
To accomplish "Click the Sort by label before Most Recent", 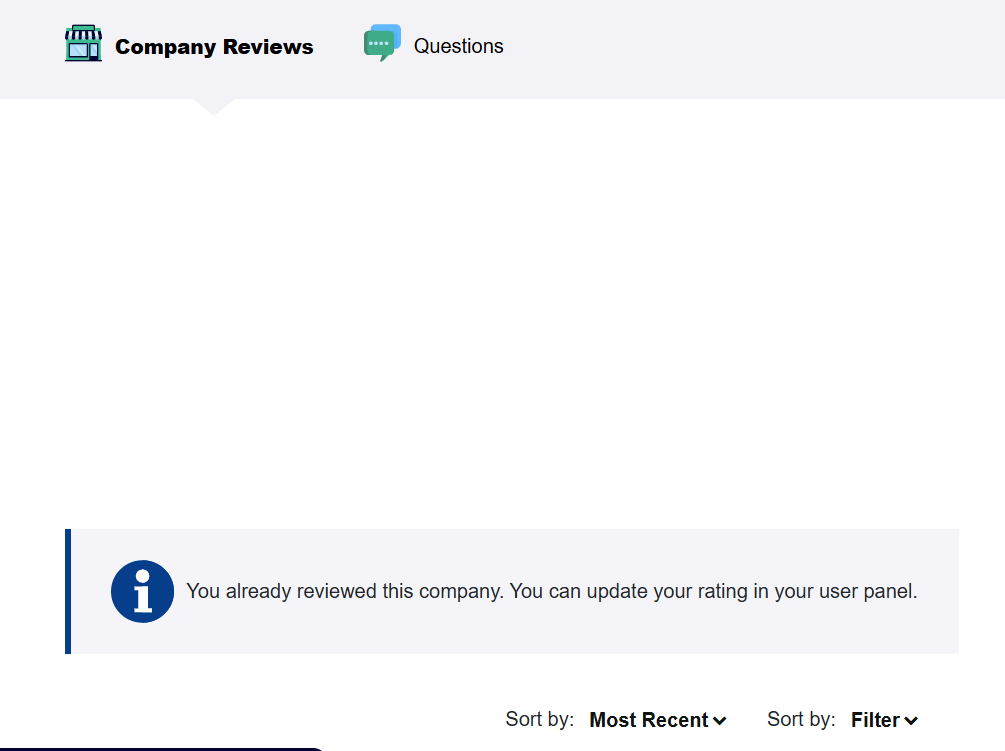I will click(x=540, y=719).
